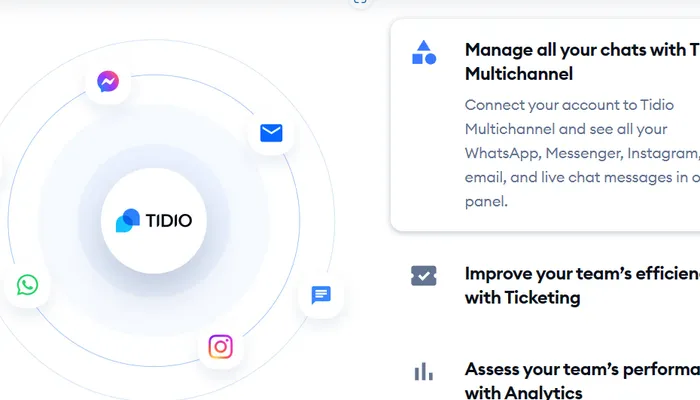Click the Multichannel shapes icon
The height and width of the screenshot is (400, 700).
pos(424,53)
